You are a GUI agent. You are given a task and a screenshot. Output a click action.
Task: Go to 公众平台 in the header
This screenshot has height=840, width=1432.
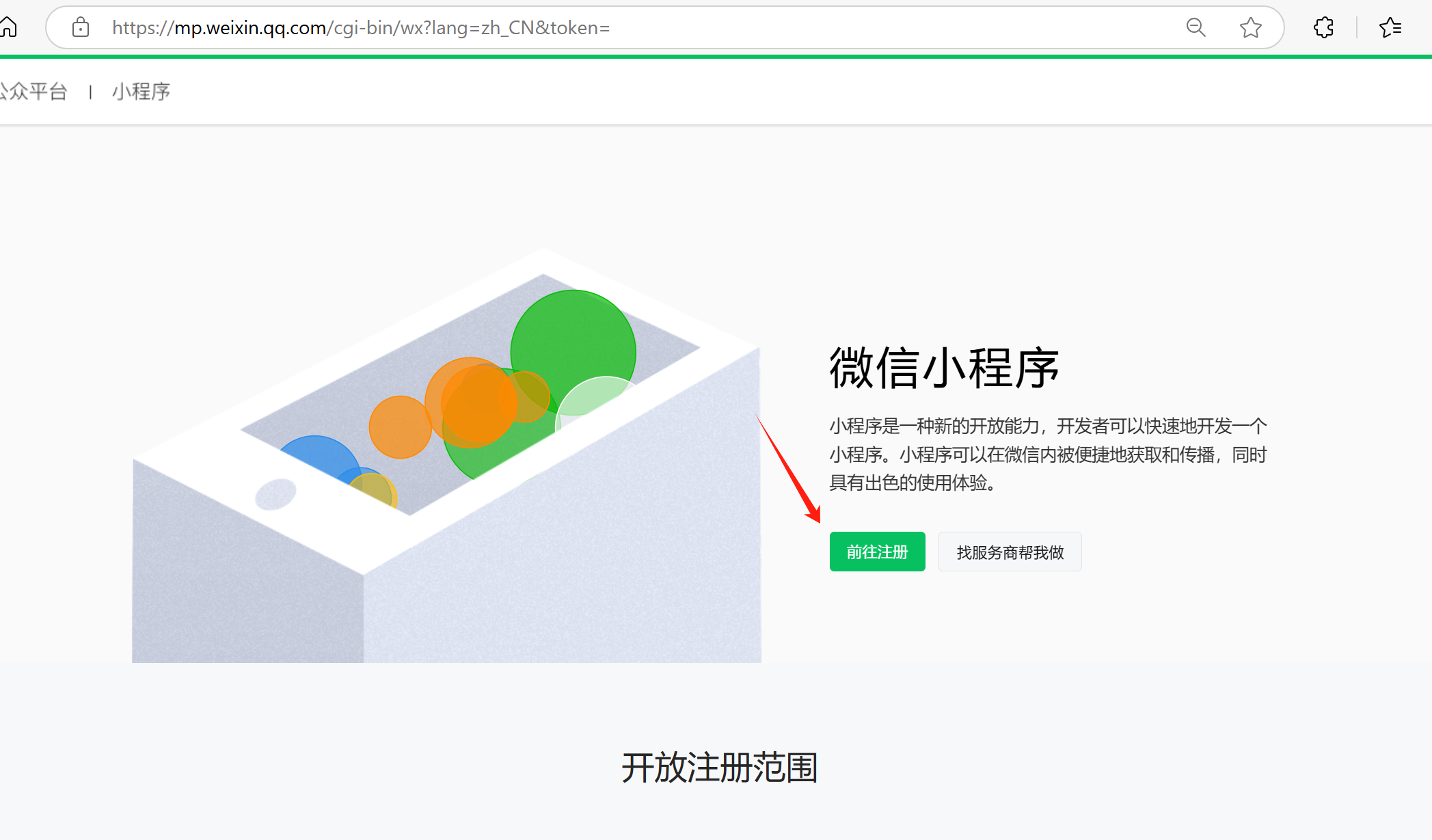[33, 91]
